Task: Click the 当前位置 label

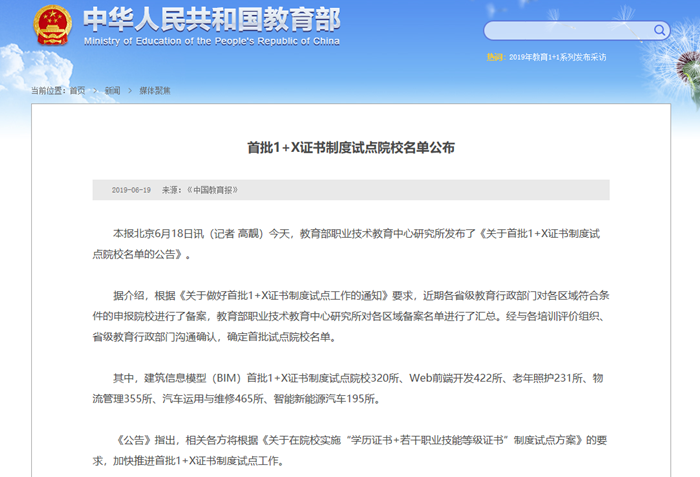Action: (49, 91)
